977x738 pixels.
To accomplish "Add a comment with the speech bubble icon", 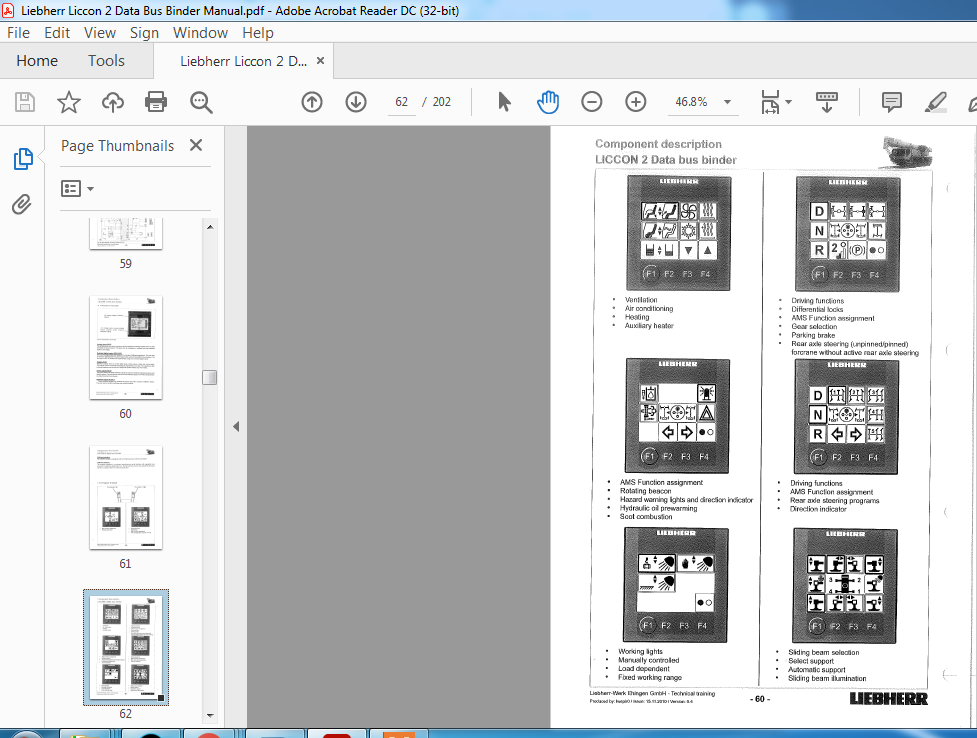I will pos(892,102).
